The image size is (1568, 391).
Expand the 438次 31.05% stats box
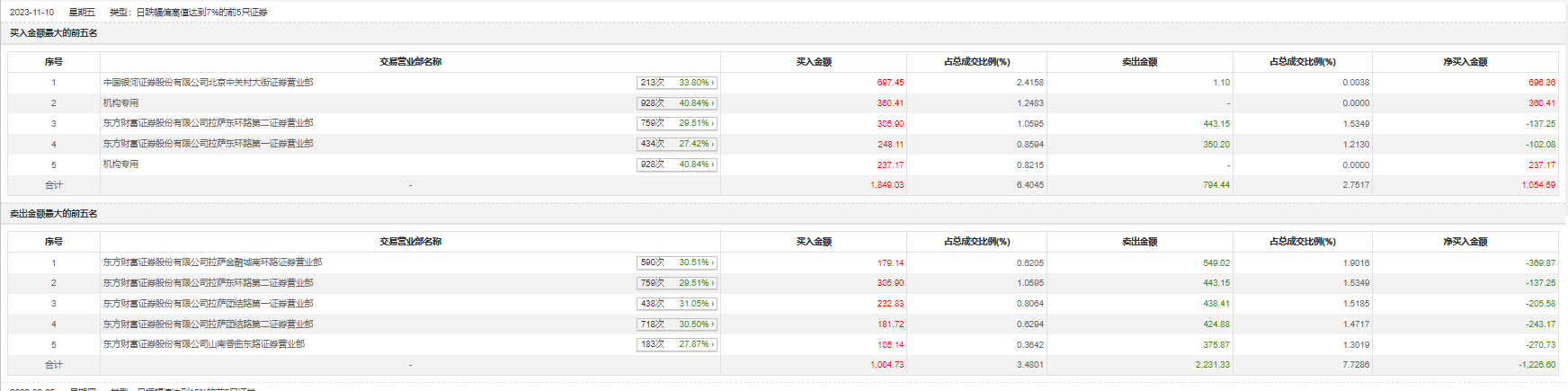[x=677, y=304]
